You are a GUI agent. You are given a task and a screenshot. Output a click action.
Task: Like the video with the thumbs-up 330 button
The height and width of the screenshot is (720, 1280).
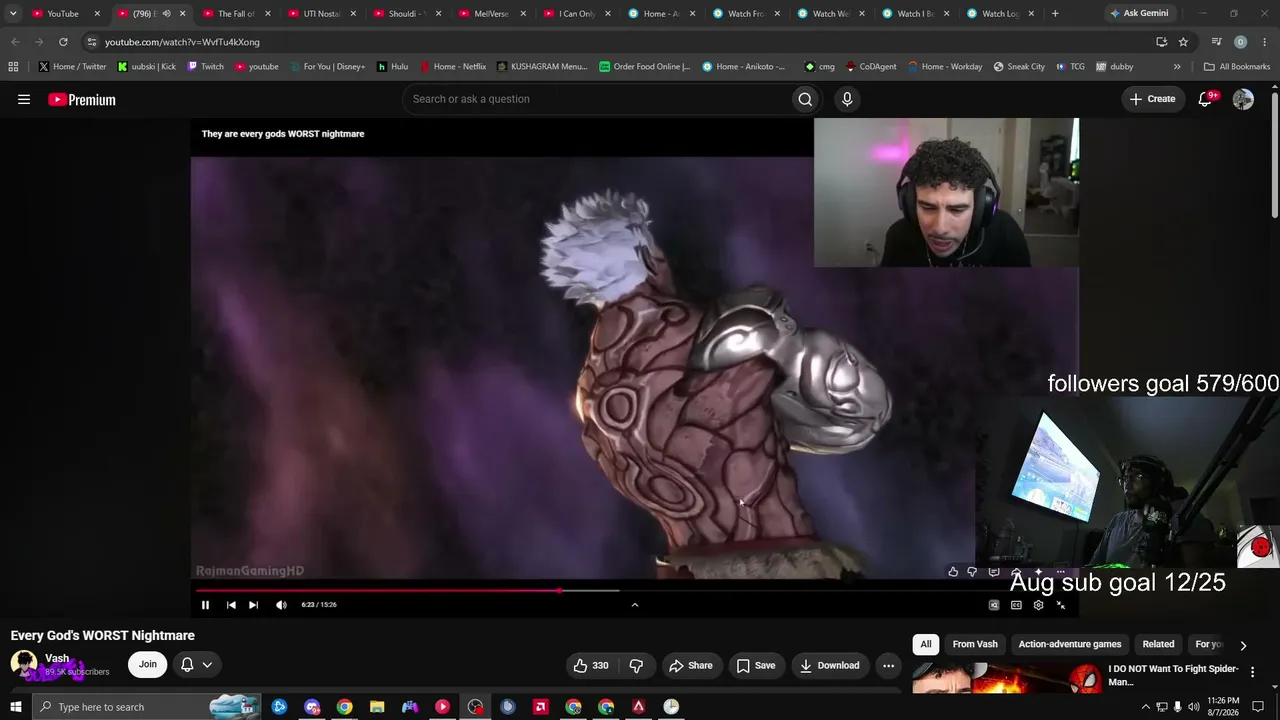591,666
